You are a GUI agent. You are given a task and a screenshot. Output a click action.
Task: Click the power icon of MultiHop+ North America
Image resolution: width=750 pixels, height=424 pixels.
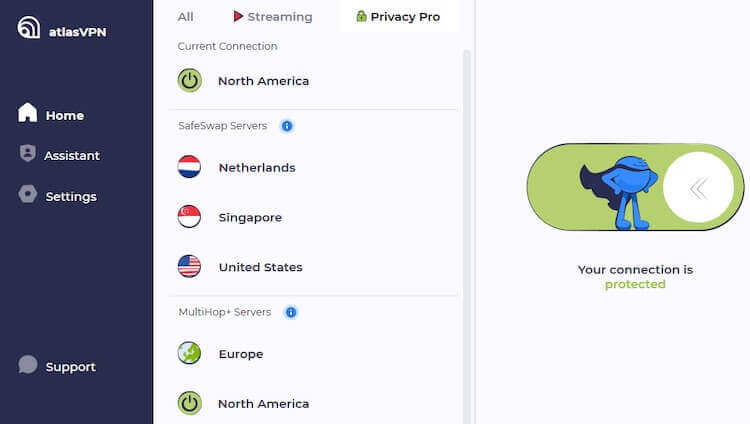point(189,403)
